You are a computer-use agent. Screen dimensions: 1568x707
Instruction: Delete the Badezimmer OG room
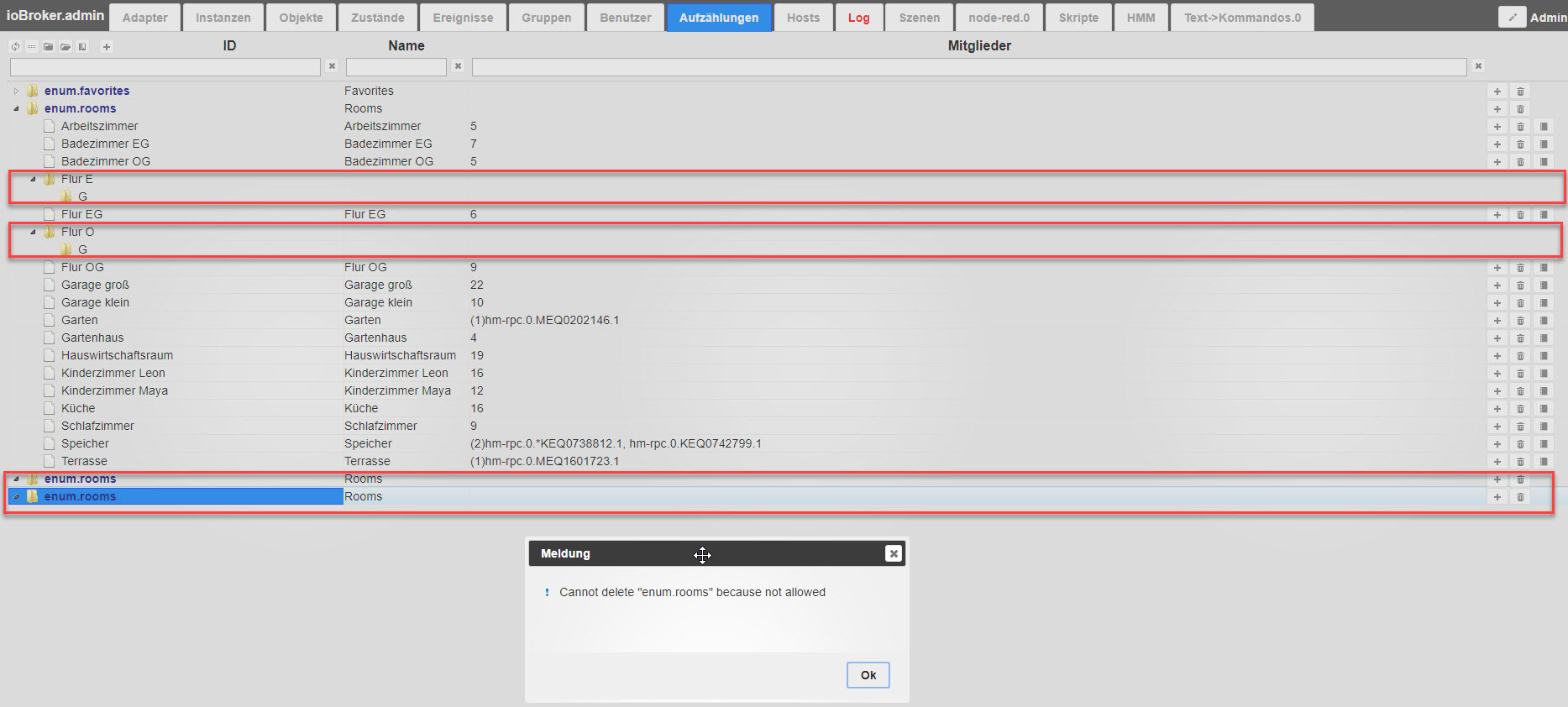pyautogui.click(x=1520, y=162)
